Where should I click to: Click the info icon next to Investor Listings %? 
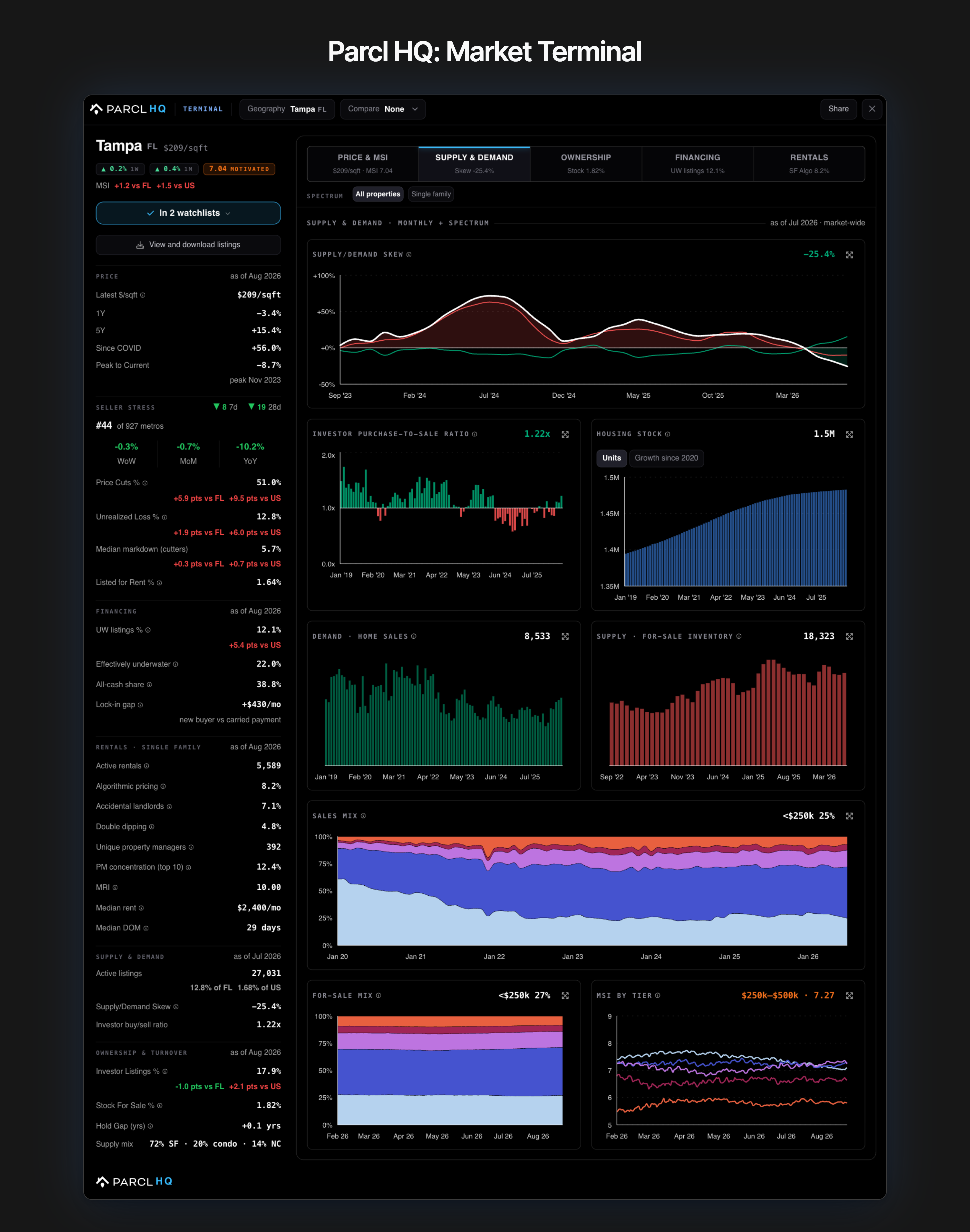tap(165, 1071)
